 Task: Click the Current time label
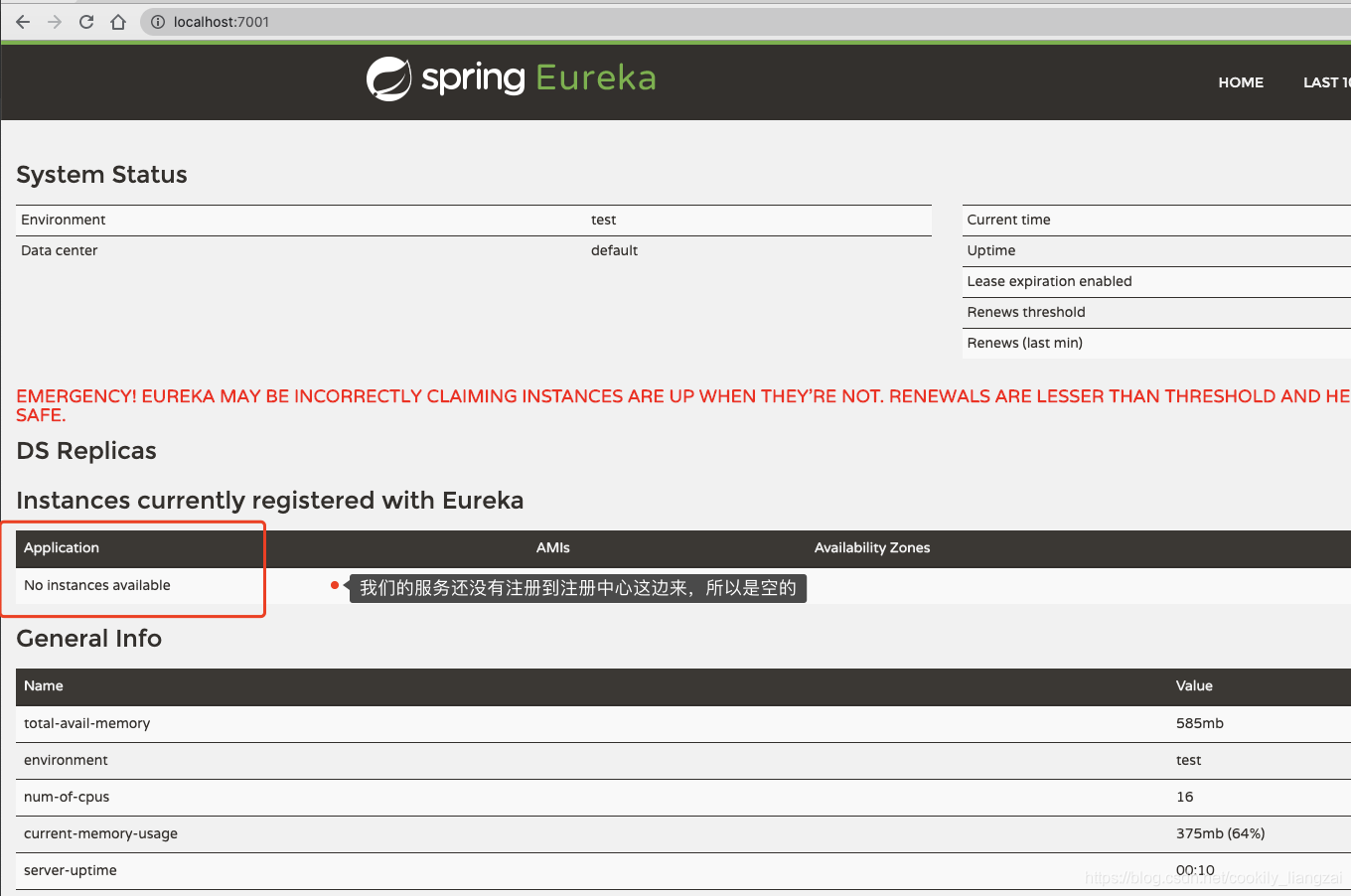[x=1008, y=220]
